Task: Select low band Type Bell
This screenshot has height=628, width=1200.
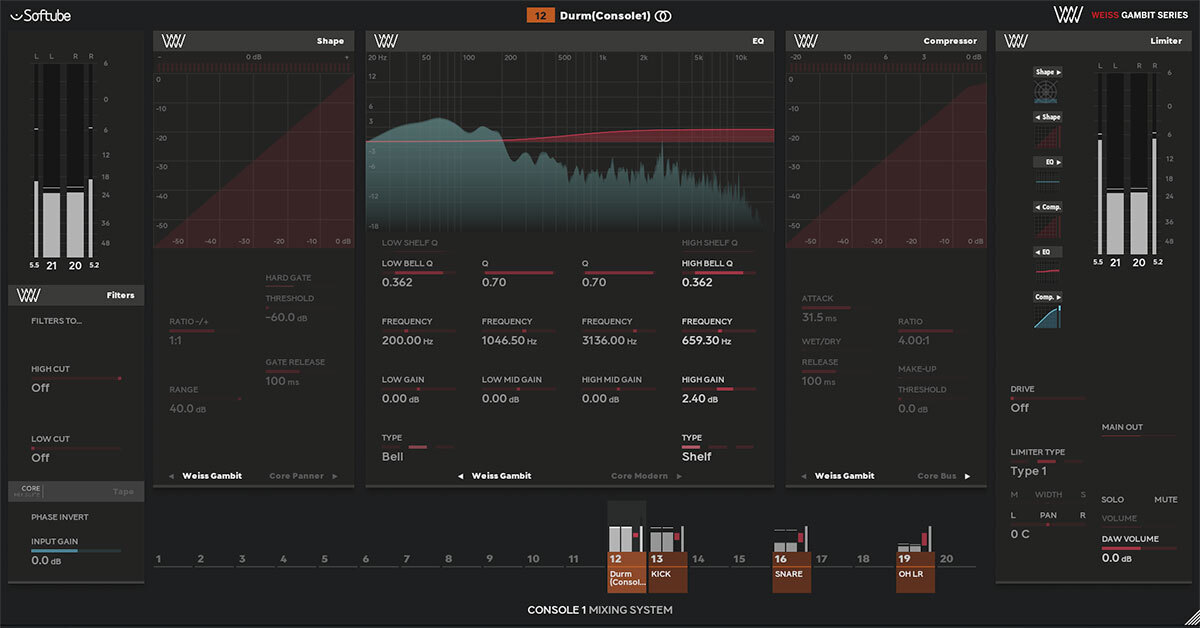Action: [x=392, y=457]
